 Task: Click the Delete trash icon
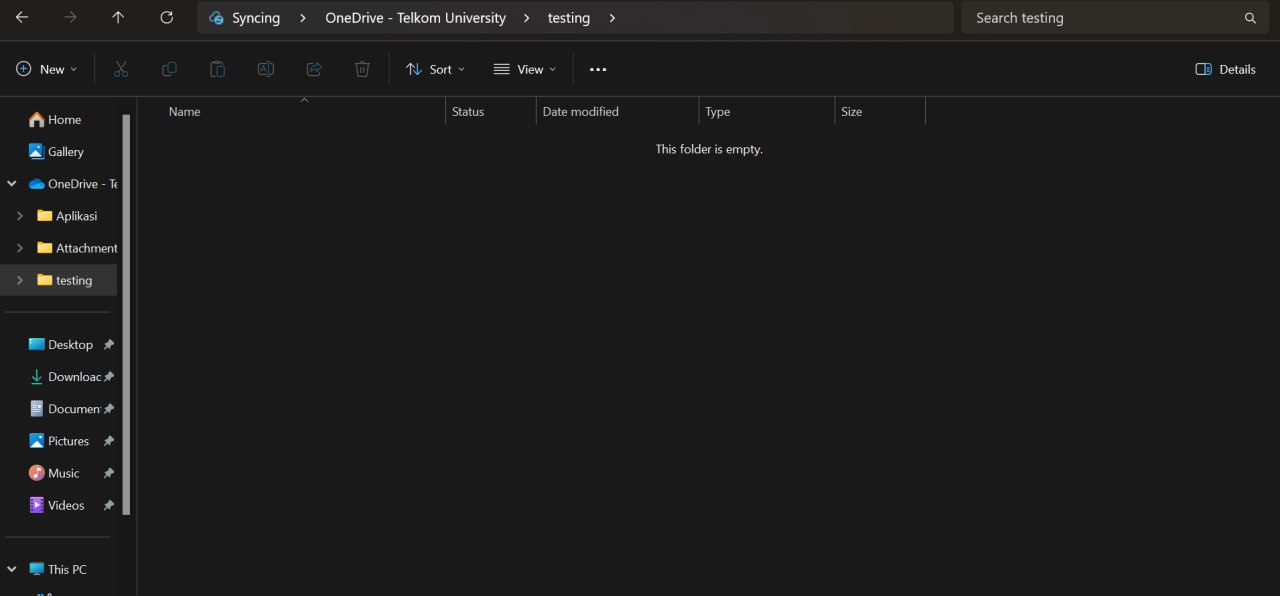[362, 69]
